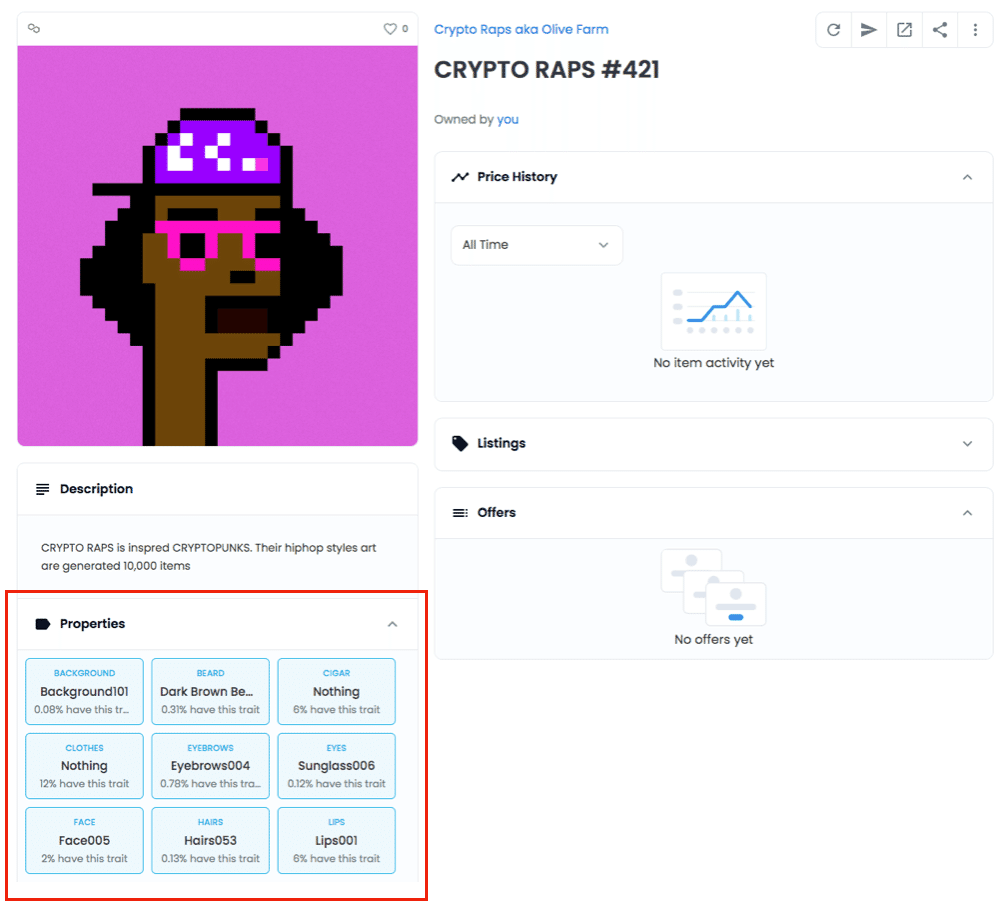This screenshot has height=906, width=1004.
Task: Refresh metadata with the reload icon
Action: tap(833, 29)
